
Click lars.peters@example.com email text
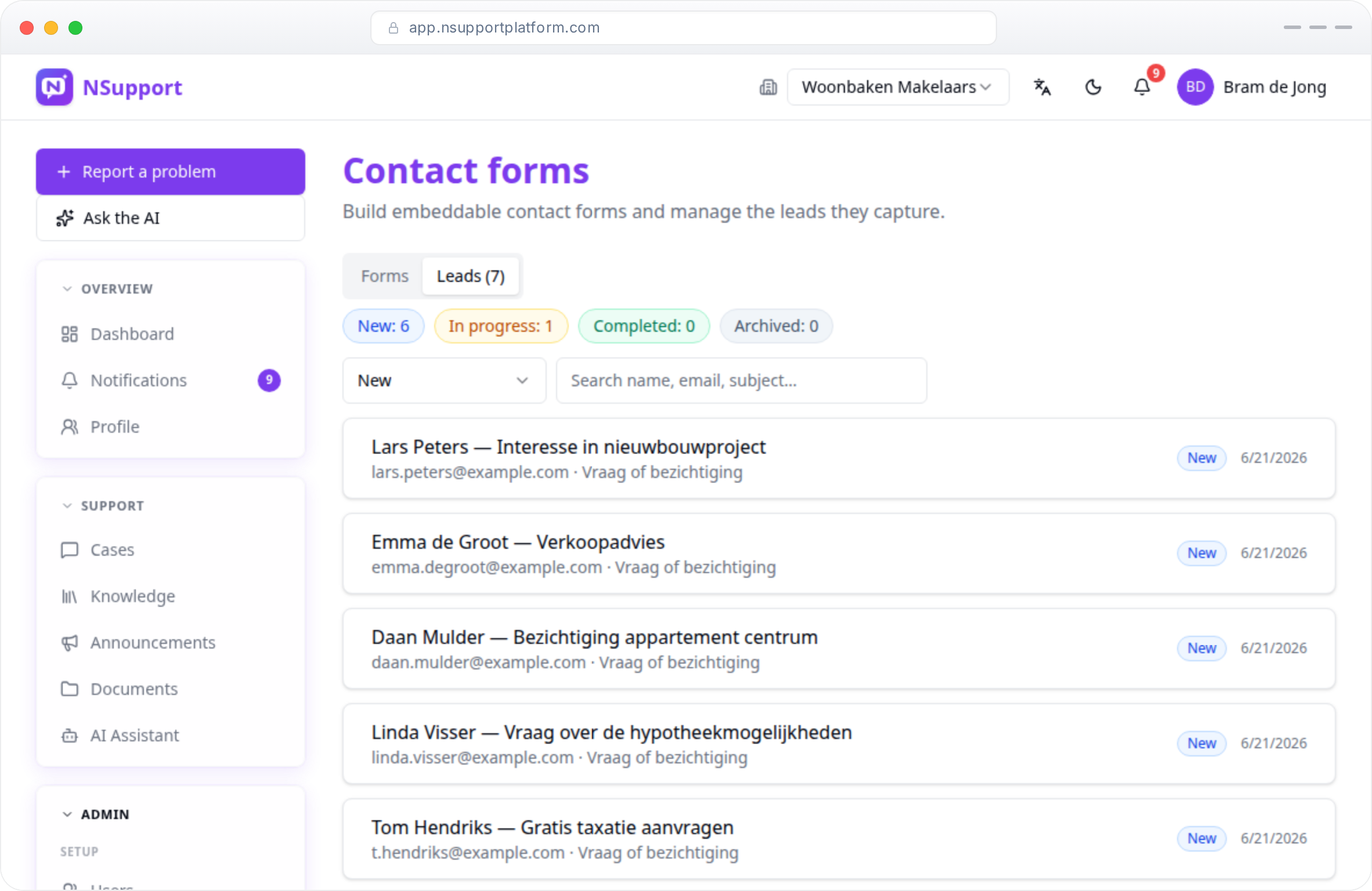click(470, 472)
